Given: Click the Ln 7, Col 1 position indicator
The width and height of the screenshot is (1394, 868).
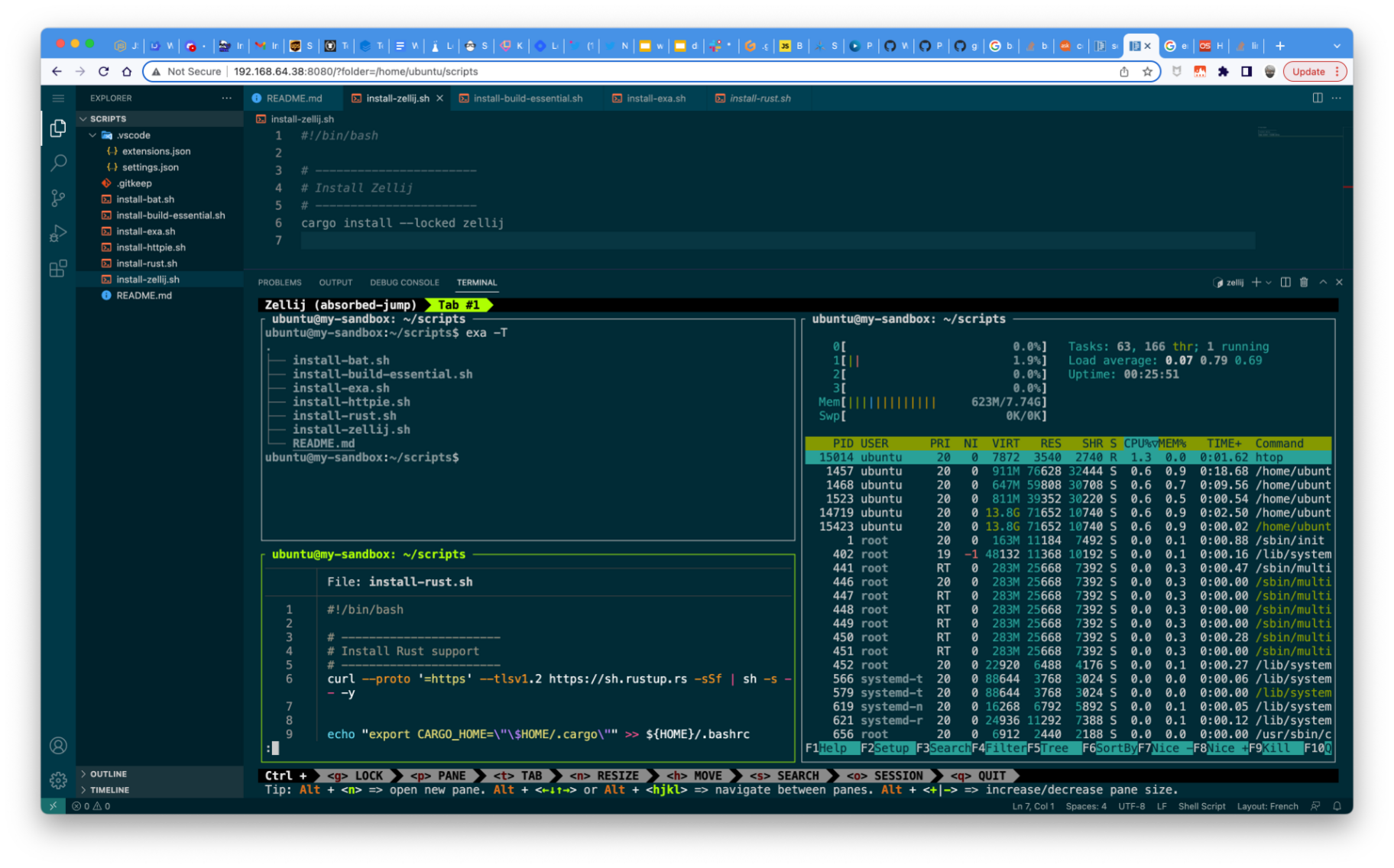Looking at the screenshot, I should [1033, 805].
